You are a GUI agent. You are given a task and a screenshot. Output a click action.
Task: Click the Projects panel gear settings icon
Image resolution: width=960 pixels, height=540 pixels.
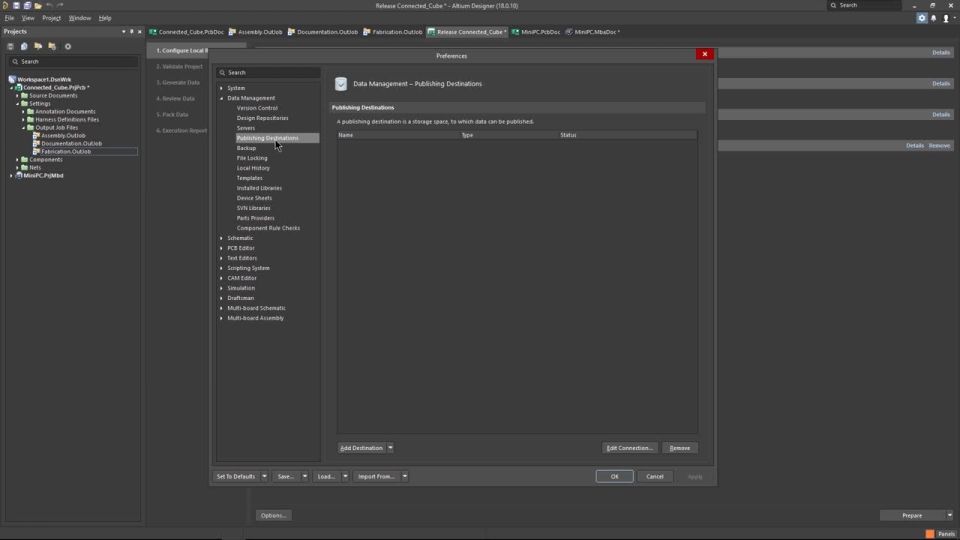coord(68,47)
